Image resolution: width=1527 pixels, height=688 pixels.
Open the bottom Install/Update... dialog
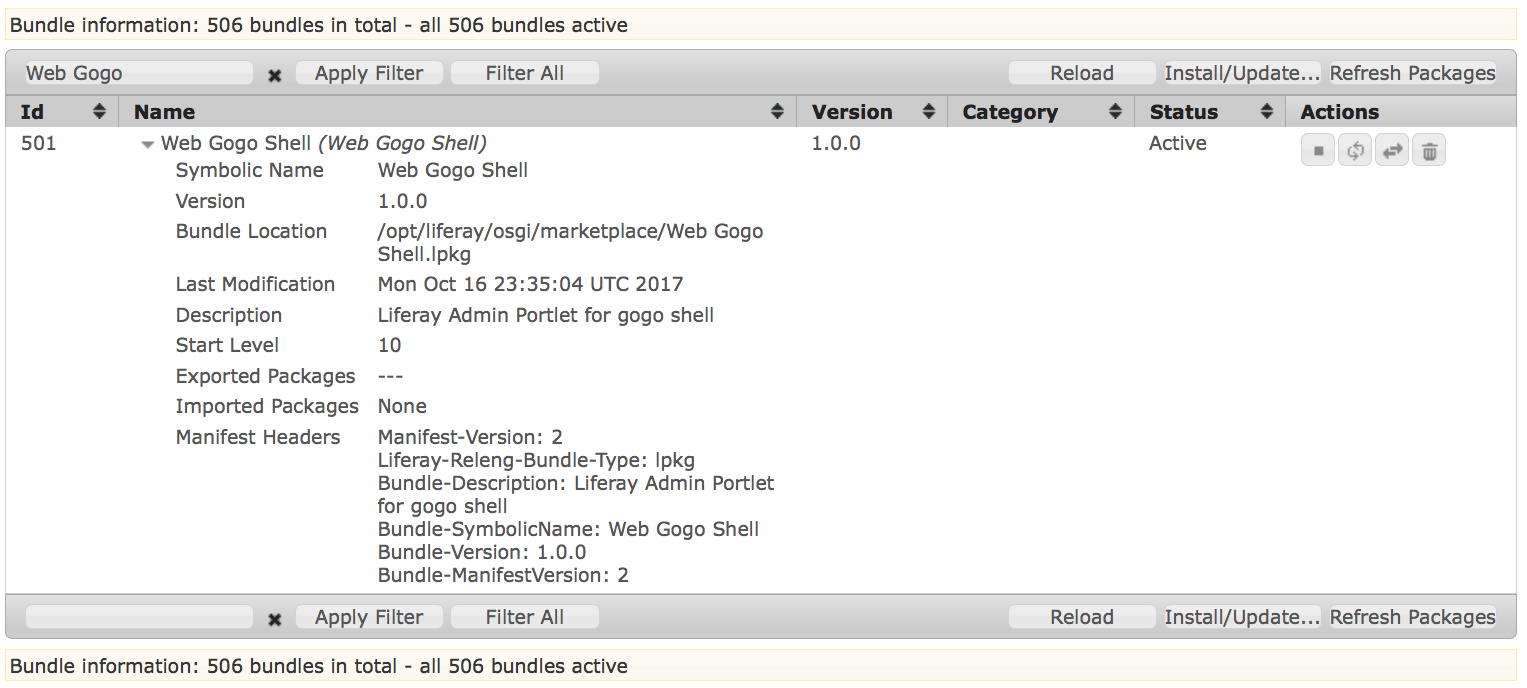(x=1242, y=617)
